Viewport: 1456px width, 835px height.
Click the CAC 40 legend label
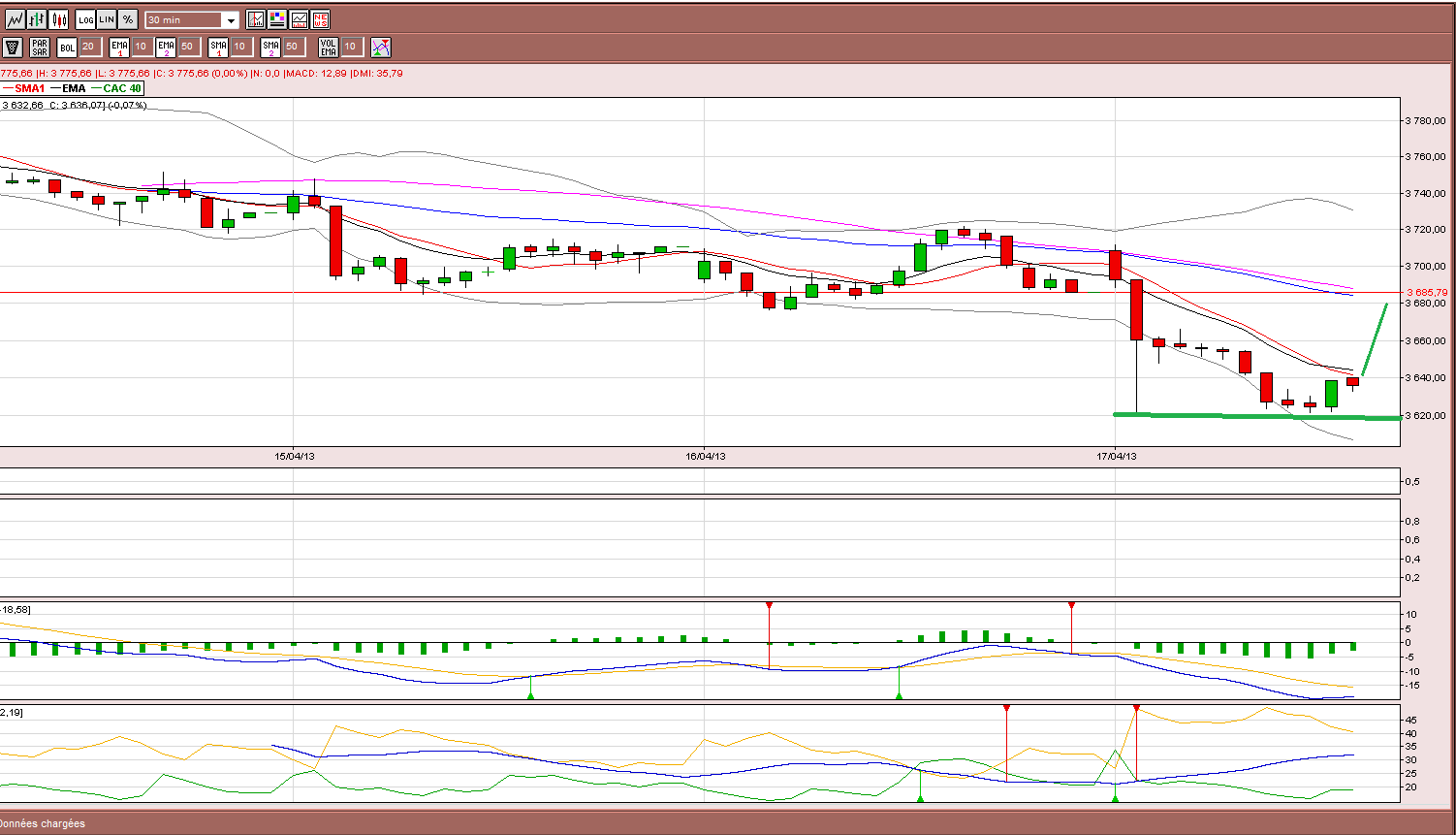(x=122, y=88)
